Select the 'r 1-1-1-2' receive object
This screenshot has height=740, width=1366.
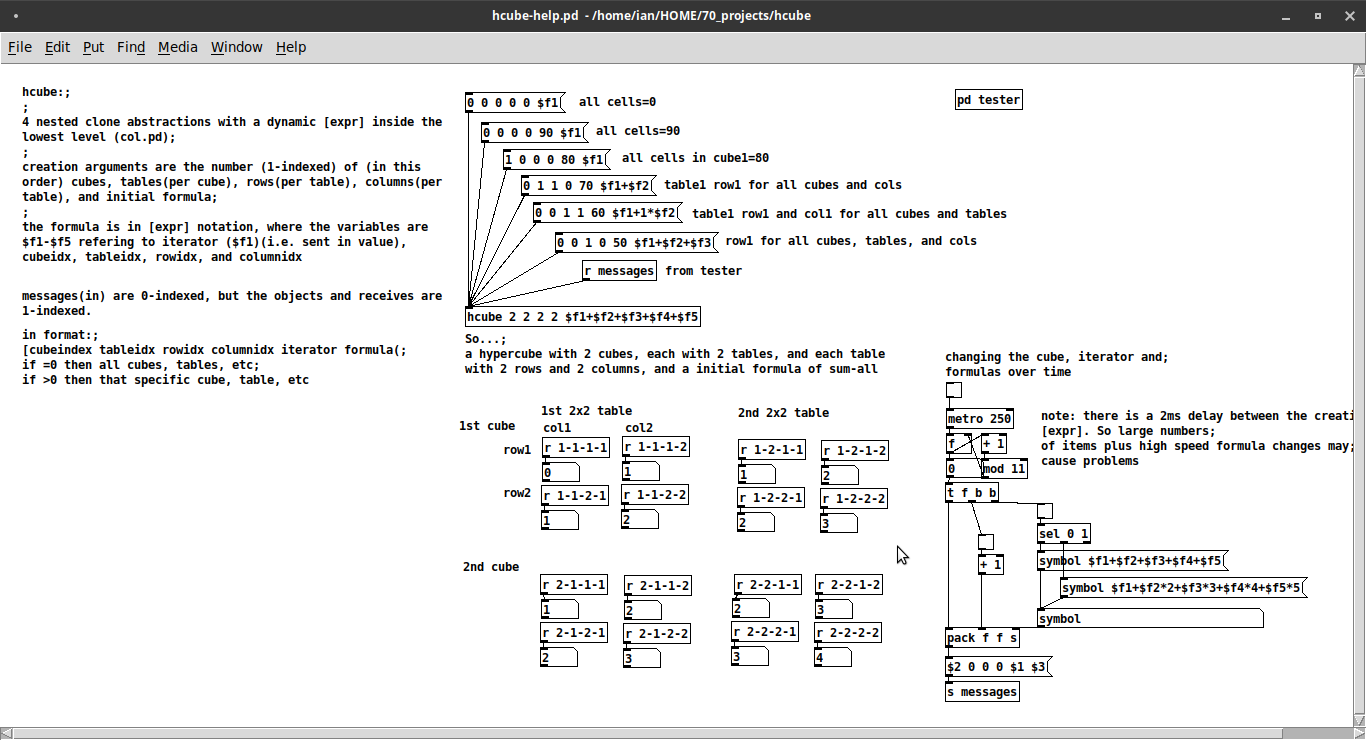click(656, 447)
